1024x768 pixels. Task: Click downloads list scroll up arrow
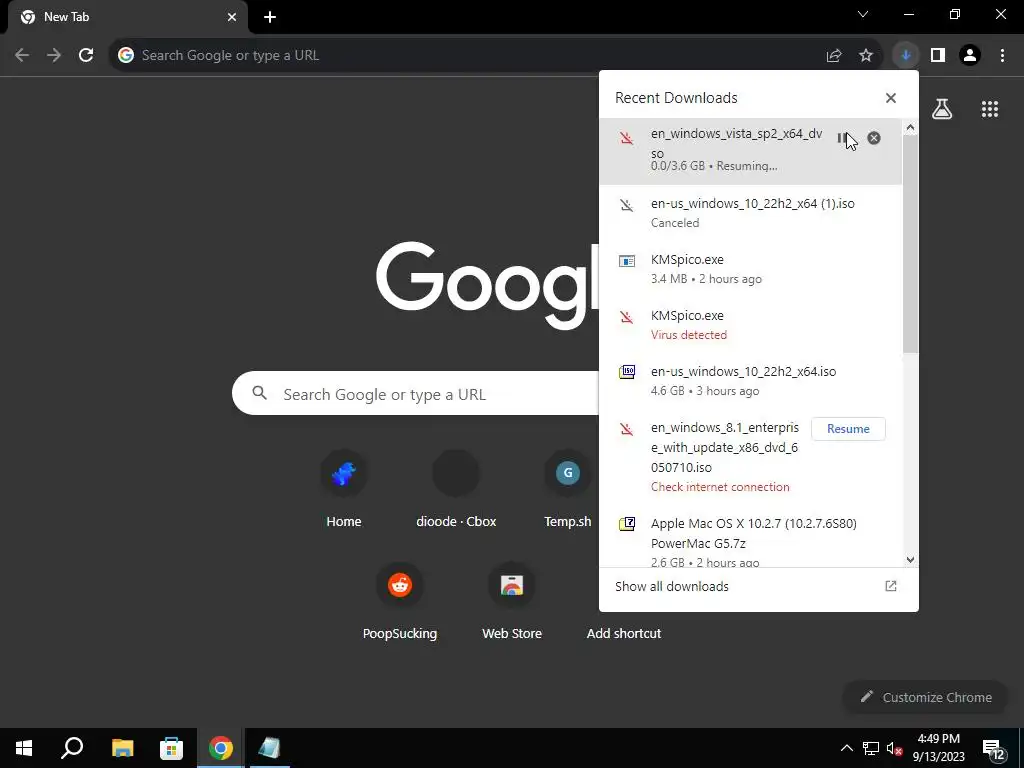[910, 127]
